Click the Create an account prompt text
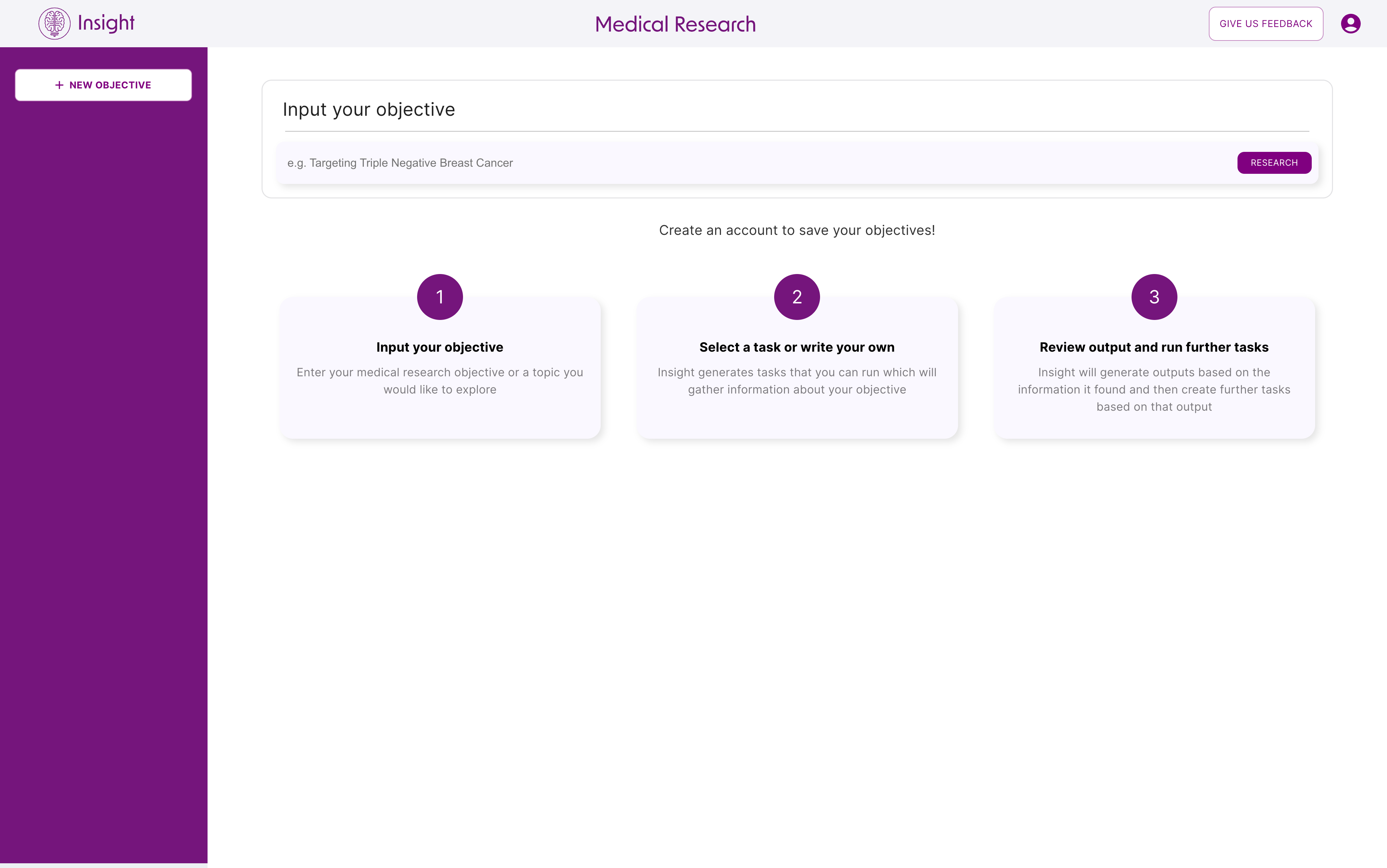The image size is (1387, 868). 797,229
